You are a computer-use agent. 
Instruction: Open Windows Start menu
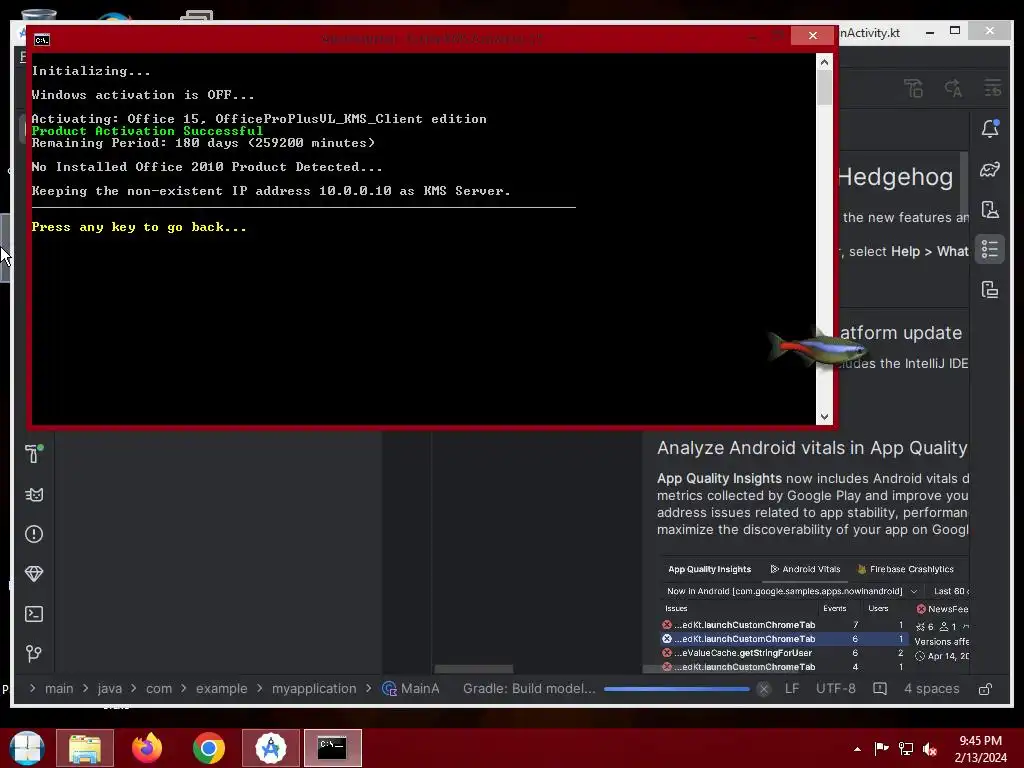pyautogui.click(x=27, y=748)
